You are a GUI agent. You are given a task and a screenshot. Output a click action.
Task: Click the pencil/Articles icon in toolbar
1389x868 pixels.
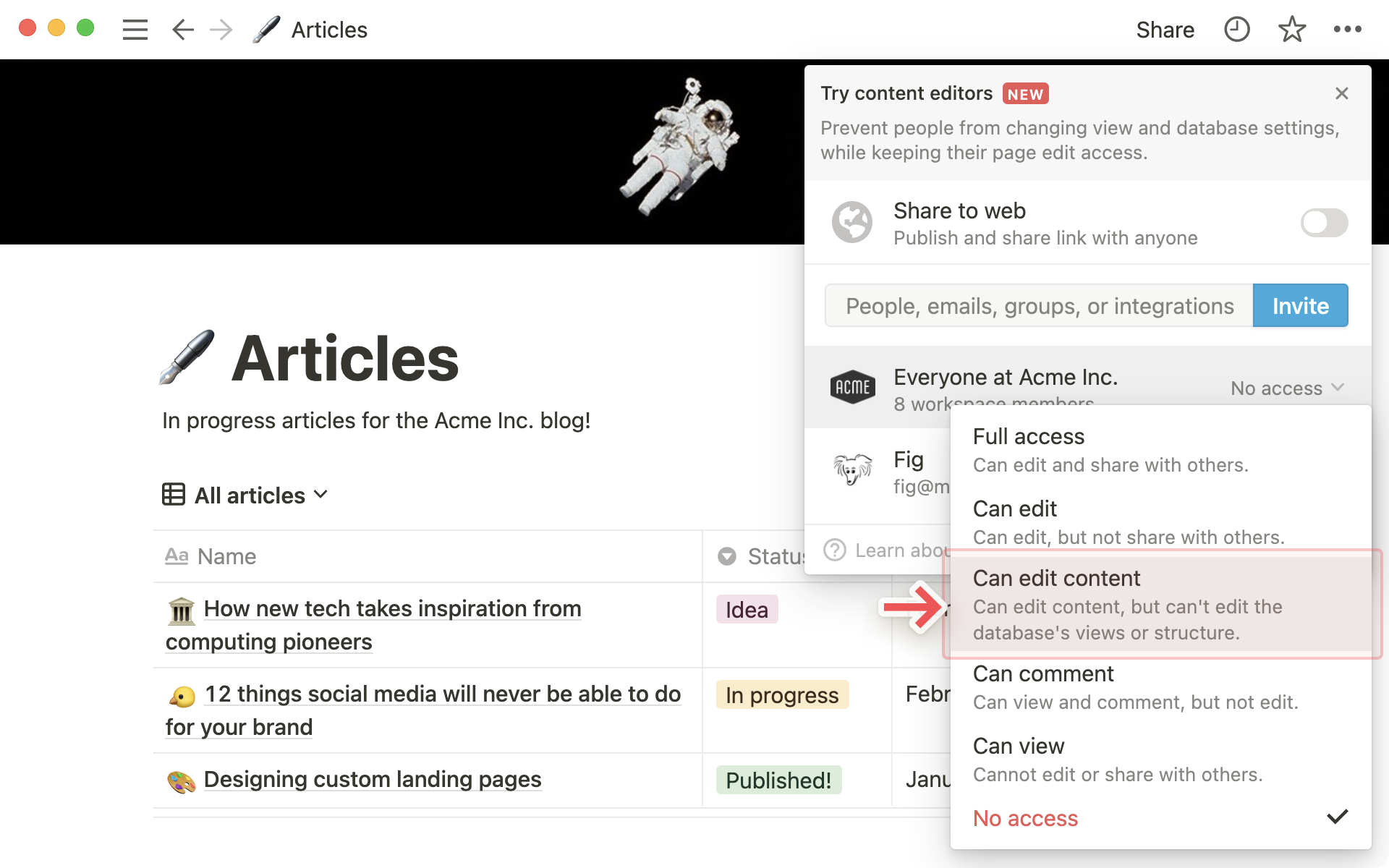coord(266,30)
